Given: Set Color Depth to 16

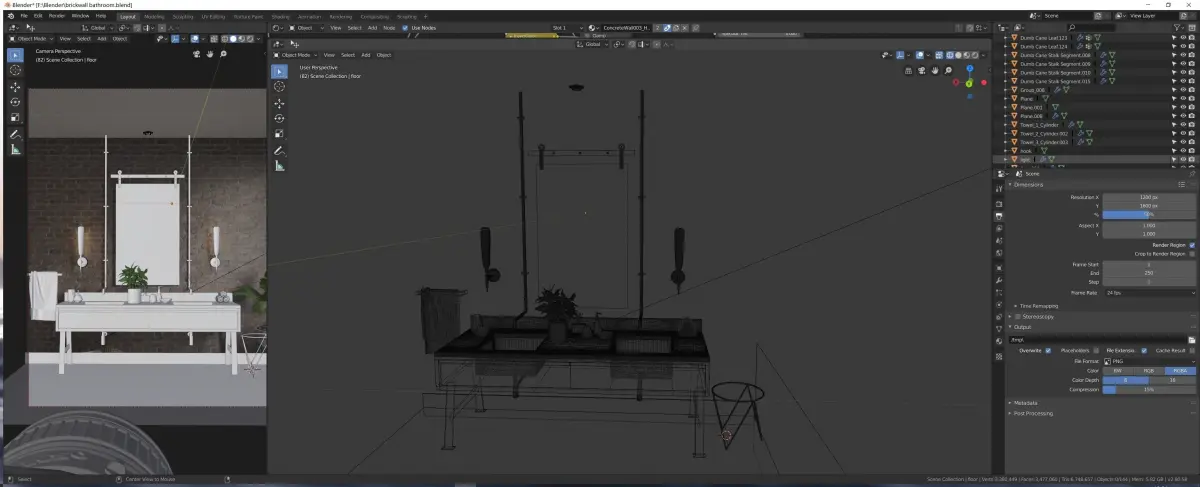Looking at the screenshot, I should click(x=1172, y=380).
